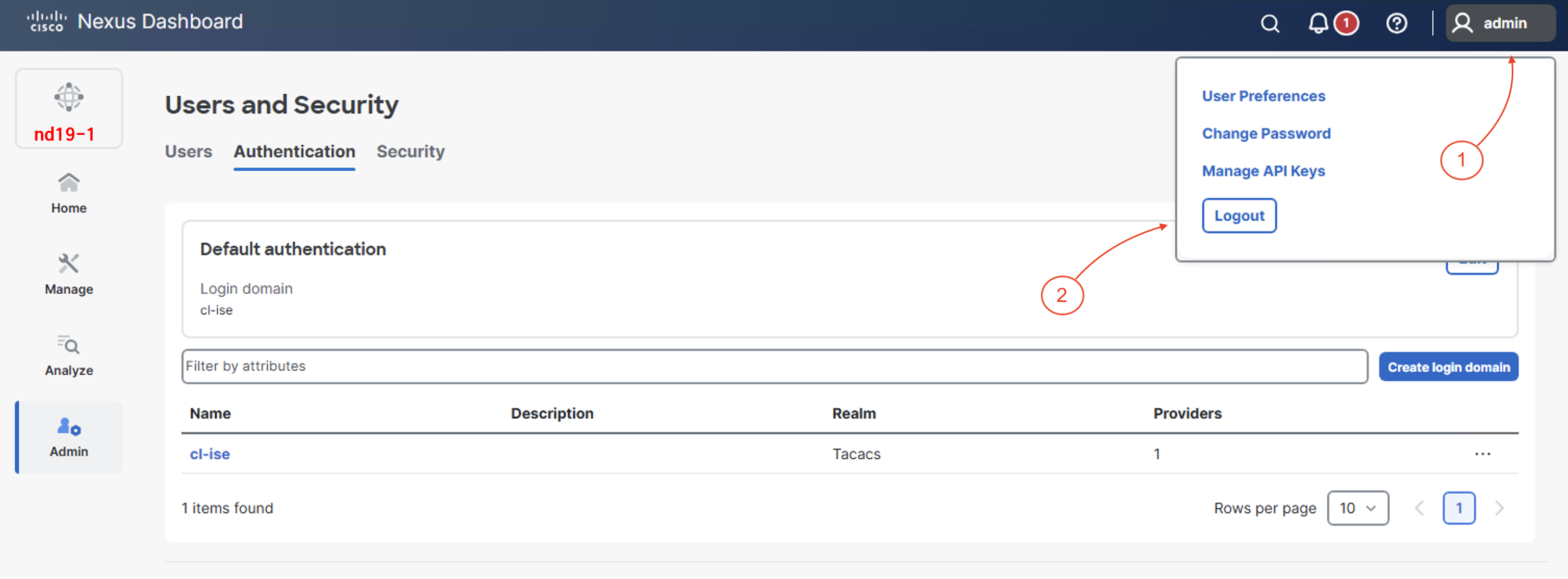Open the notifications bell icon
1568x579 pixels.
[x=1318, y=24]
